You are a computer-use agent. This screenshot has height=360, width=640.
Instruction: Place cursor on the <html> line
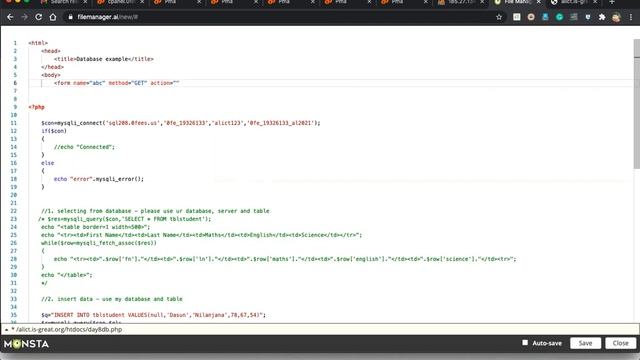click(38, 43)
